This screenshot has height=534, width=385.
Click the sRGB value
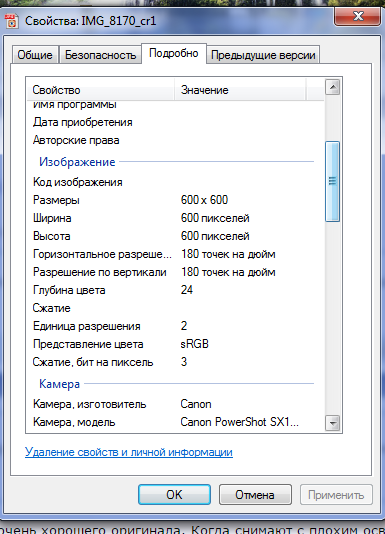tap(194, 344)
